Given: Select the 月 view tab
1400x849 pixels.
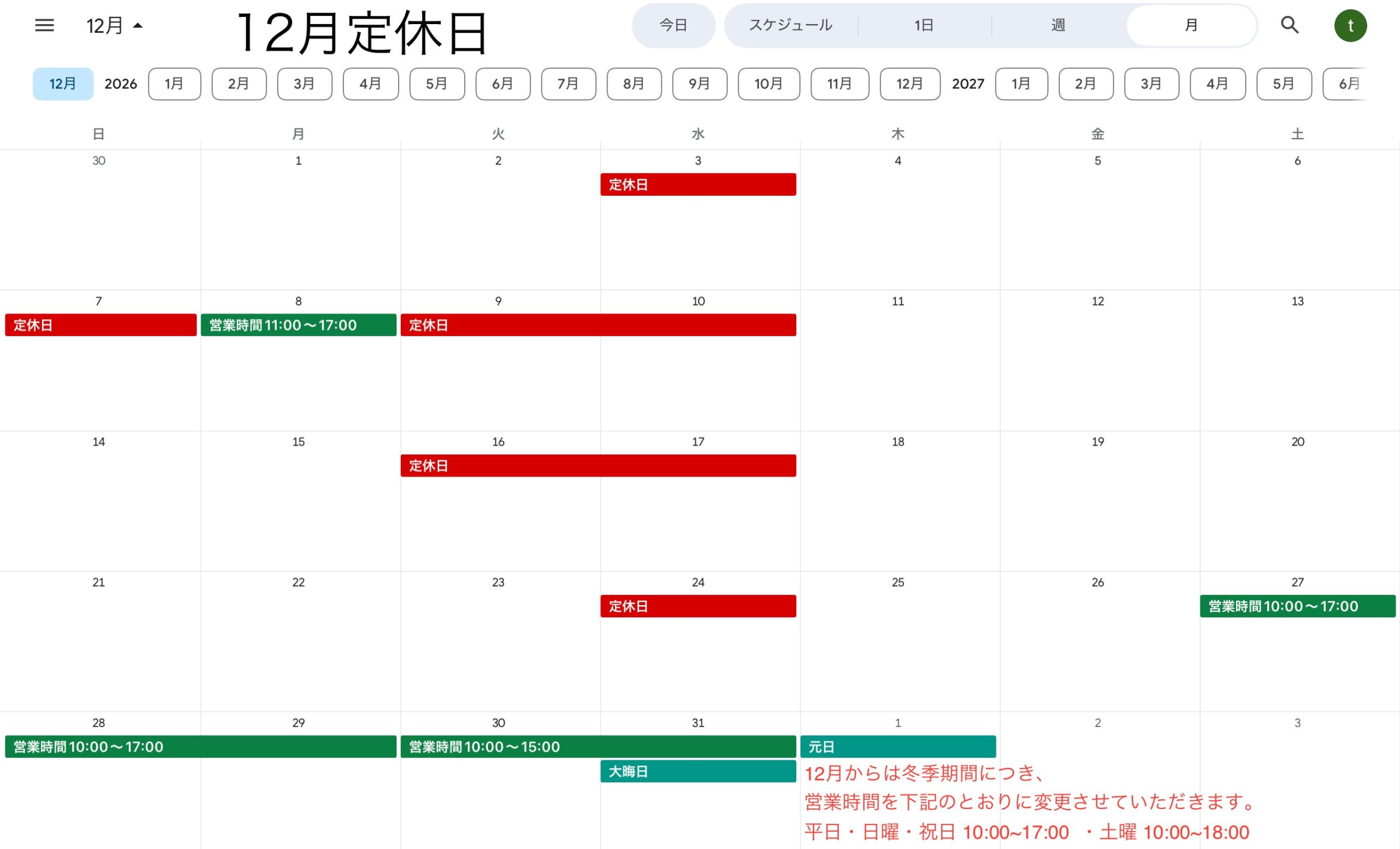Looking at the screenshot, I should pyautogui.click(x=1191, y=26).
